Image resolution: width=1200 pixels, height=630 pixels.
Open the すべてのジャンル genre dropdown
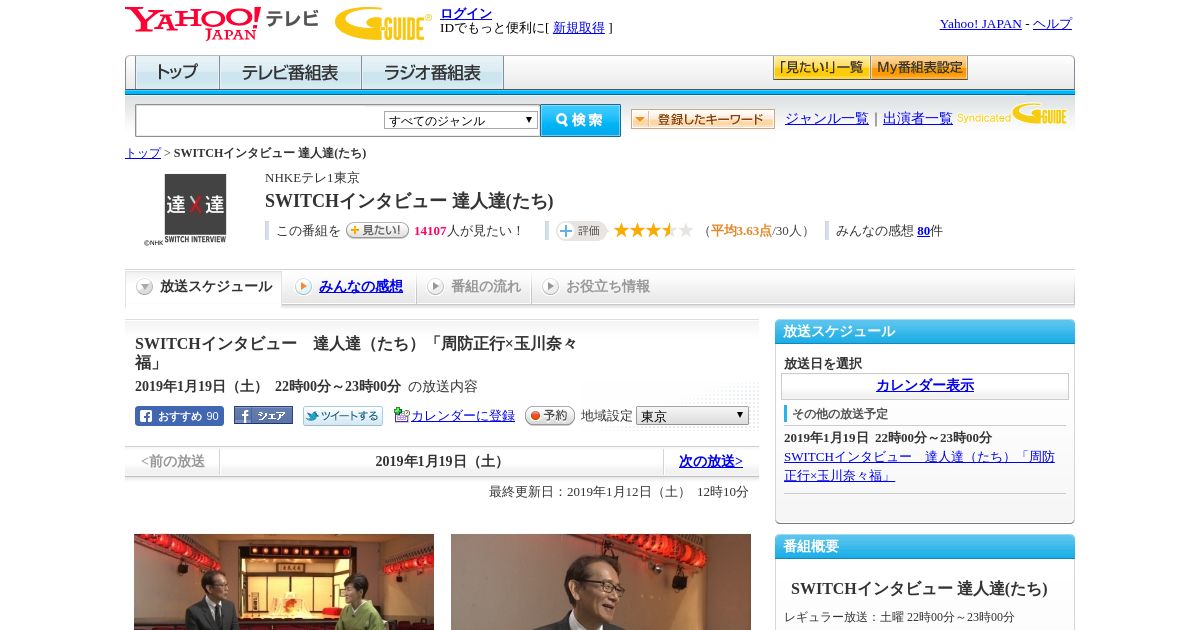click(x=461, y=120)
